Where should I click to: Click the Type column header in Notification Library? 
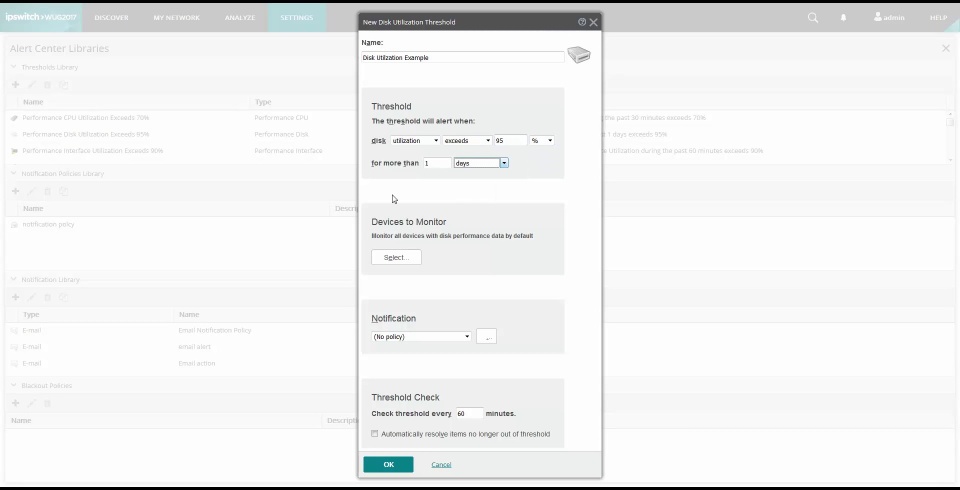pos(31,314)
